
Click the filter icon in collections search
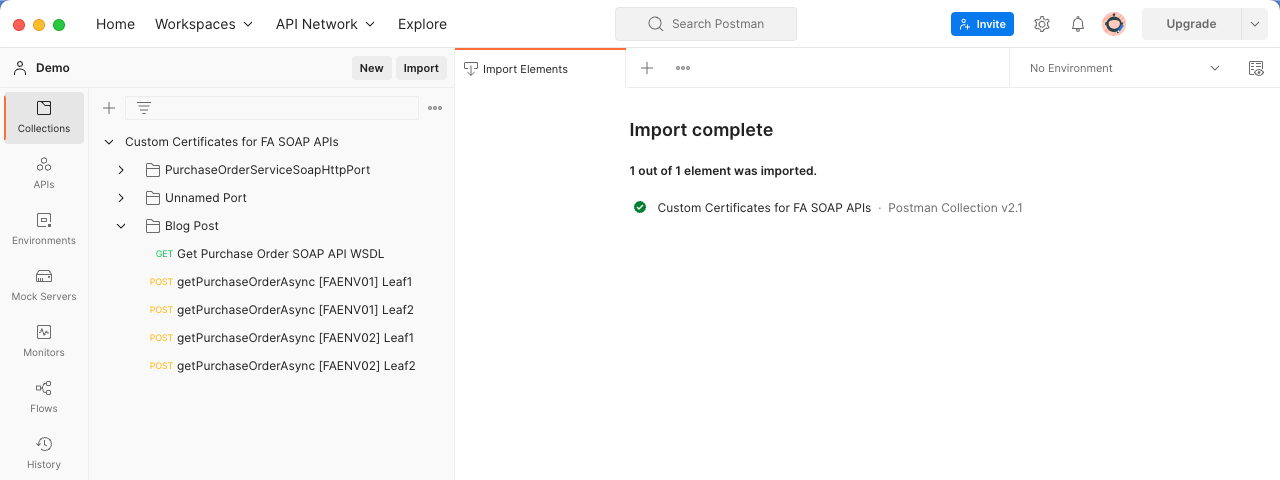[x=144, y=108]
